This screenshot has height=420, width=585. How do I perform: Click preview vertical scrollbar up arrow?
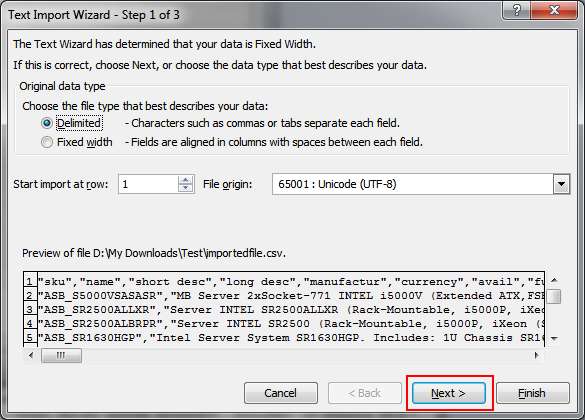coord(554,280)
